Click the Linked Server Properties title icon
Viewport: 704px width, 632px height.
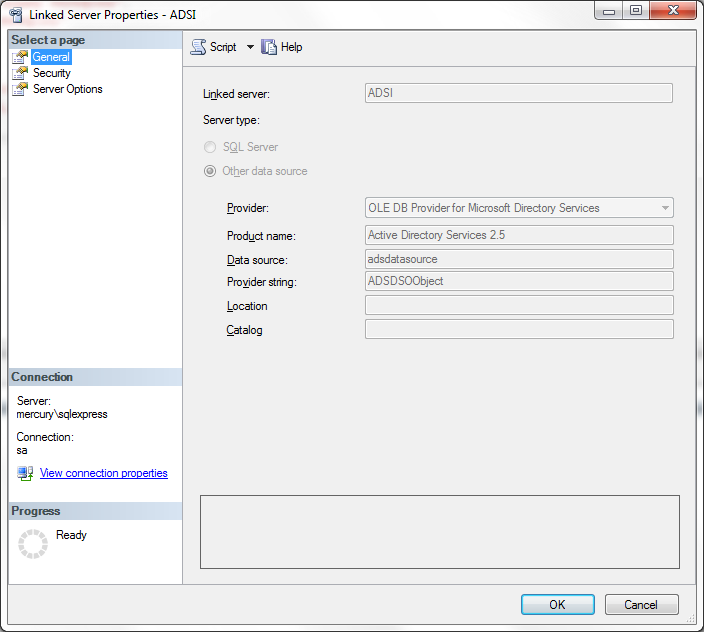pyautogui.click(x=16, y=15)
